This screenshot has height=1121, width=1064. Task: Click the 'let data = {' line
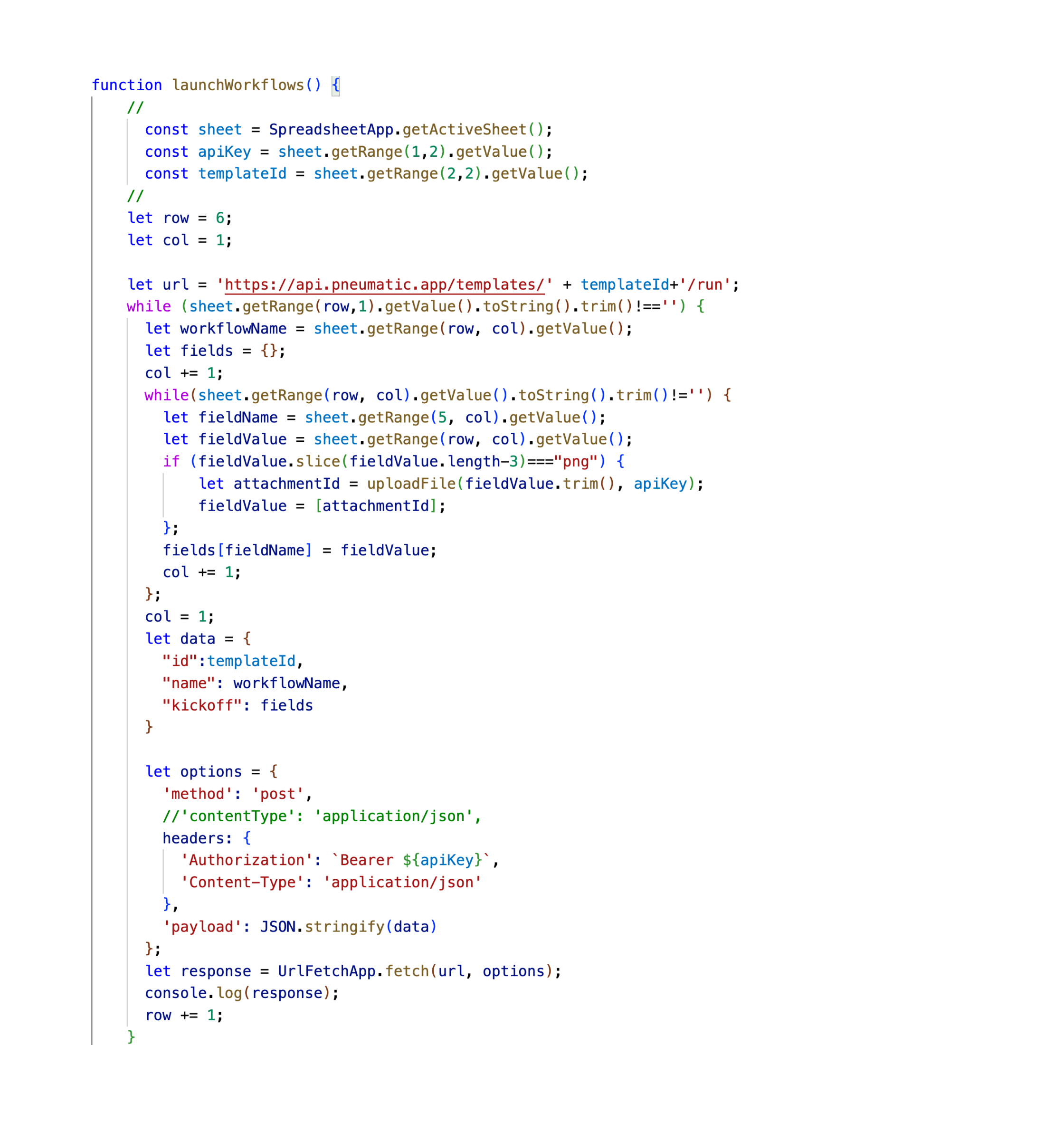tap(198, 639)
